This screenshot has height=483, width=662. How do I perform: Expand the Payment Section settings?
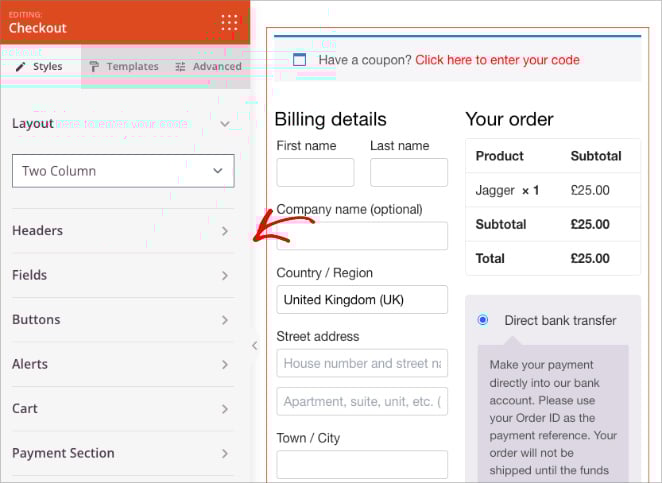pyautogui.click(x=123, y=453)
